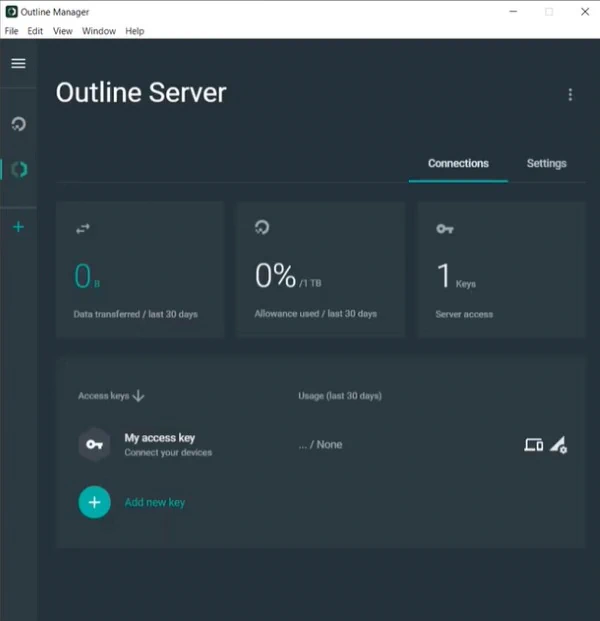Click the Allowance used / last 30 days label
This screenshot has height=621, width=600.
[316, 314]
